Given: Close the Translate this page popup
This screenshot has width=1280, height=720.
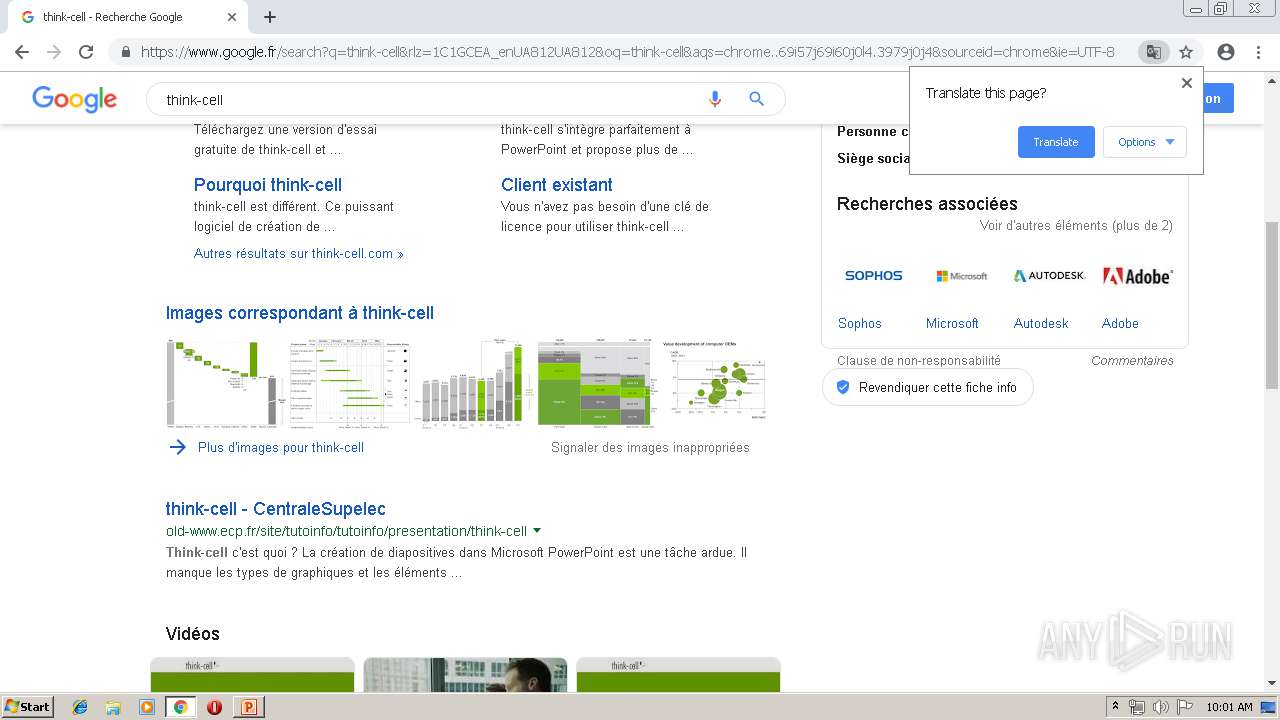Looking at the screenshot, I should coord(1187,83).
